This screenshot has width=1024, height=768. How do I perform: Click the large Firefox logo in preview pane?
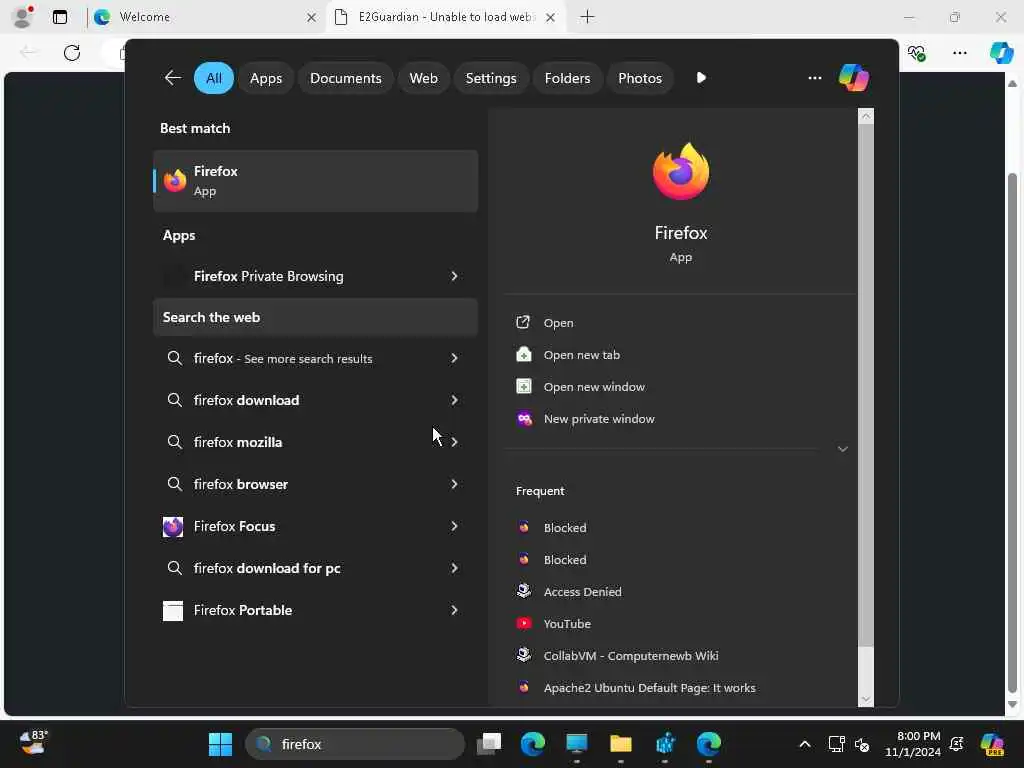pos(680,172)
